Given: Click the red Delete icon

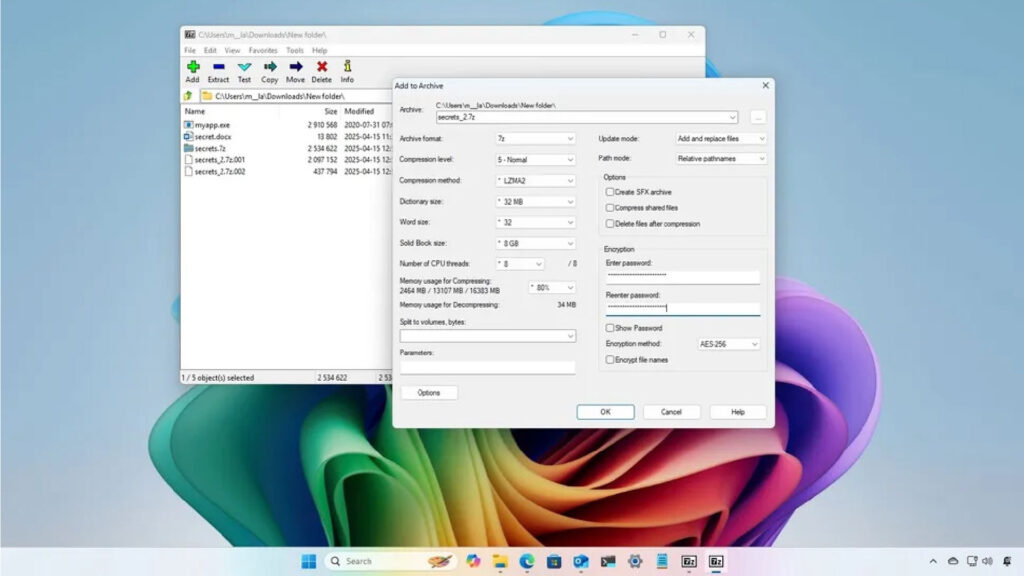Looking at the screenshot, I should [x=321, y=67].
